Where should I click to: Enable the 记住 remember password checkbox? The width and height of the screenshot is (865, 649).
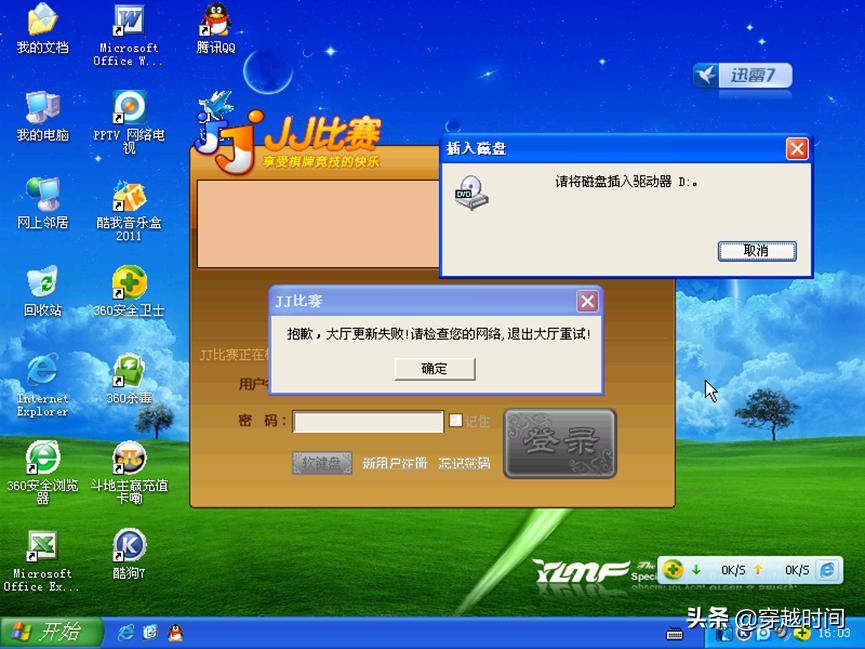(455, 420)
